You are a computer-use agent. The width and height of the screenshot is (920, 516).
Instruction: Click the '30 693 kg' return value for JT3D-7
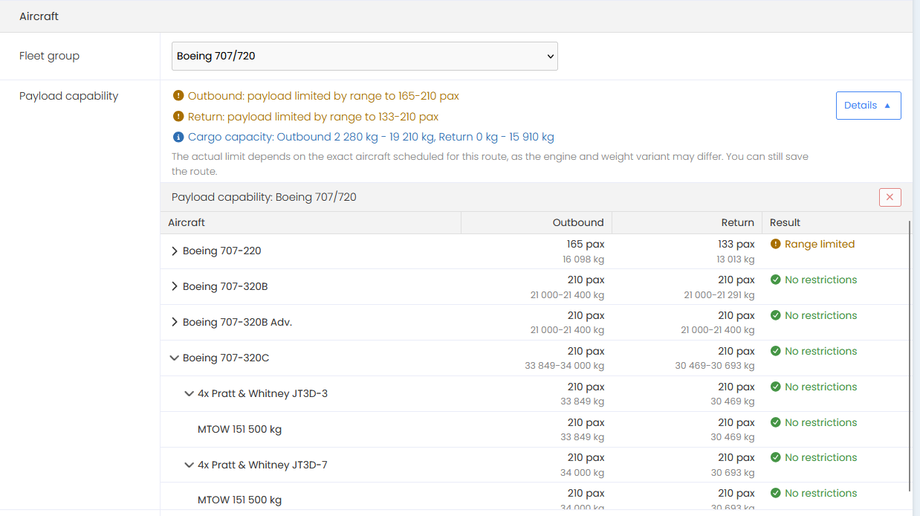(x=732, y=473)
